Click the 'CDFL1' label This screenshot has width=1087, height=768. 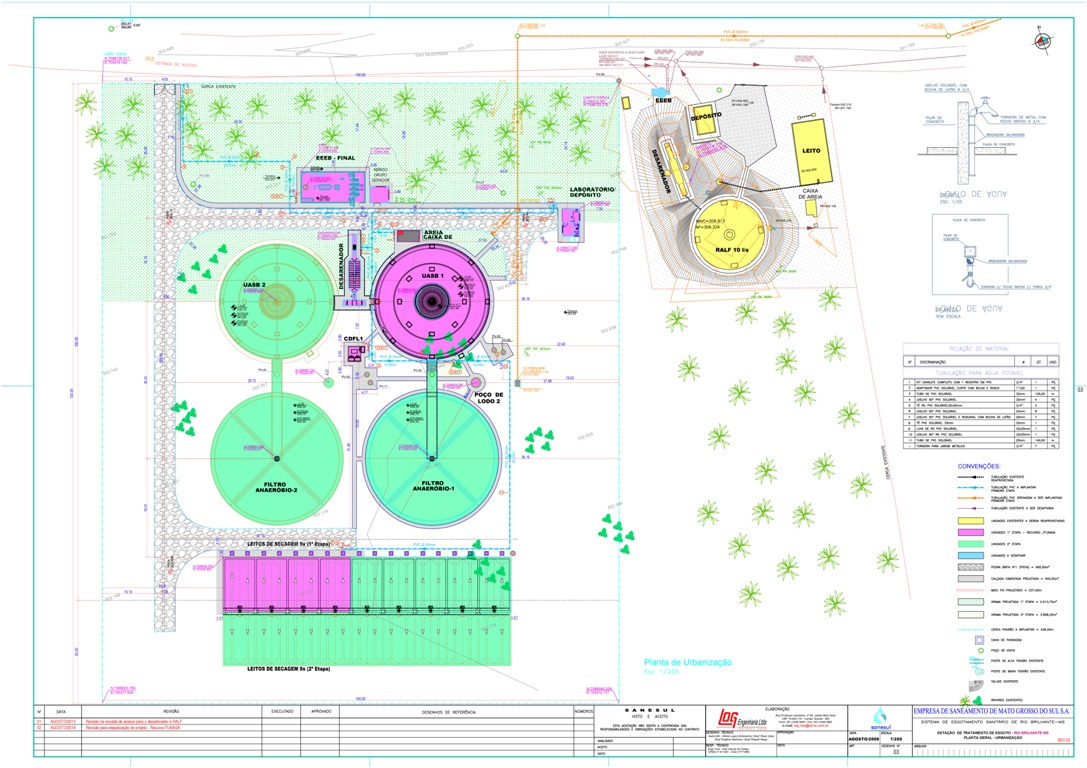354,339
